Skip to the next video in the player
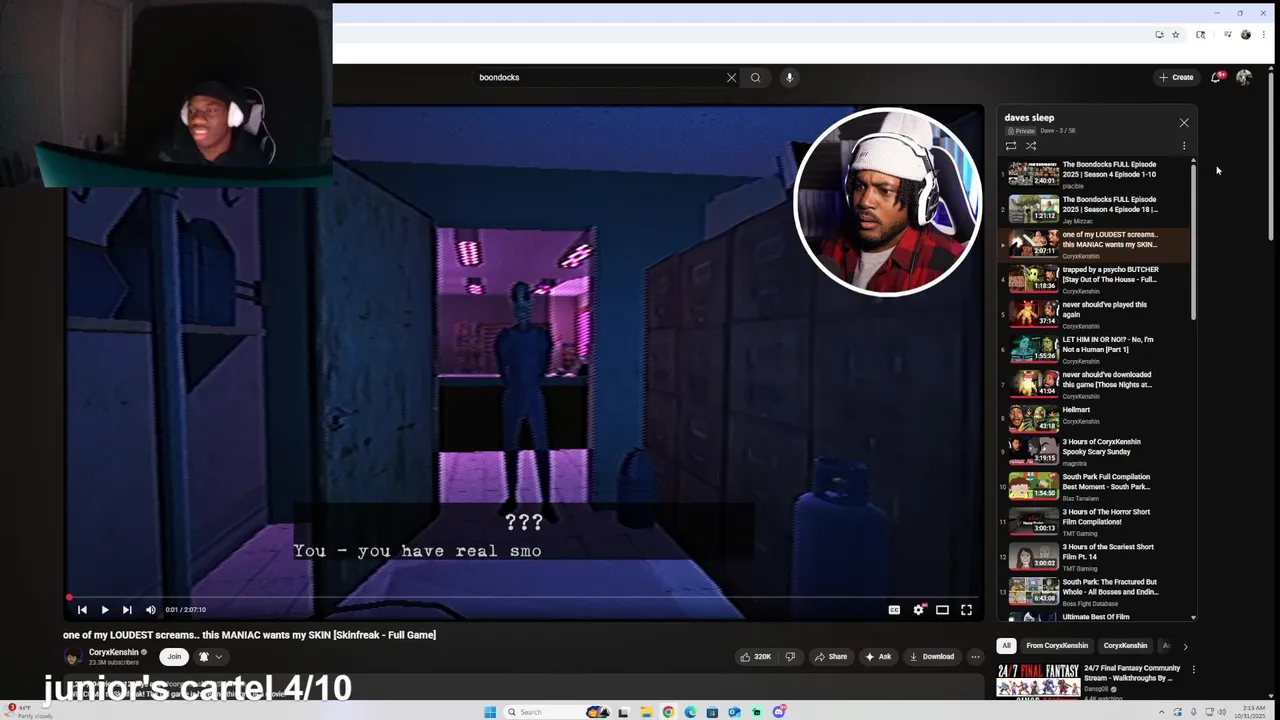Screen dimensions: 1280x720 [x=127, y=610]
